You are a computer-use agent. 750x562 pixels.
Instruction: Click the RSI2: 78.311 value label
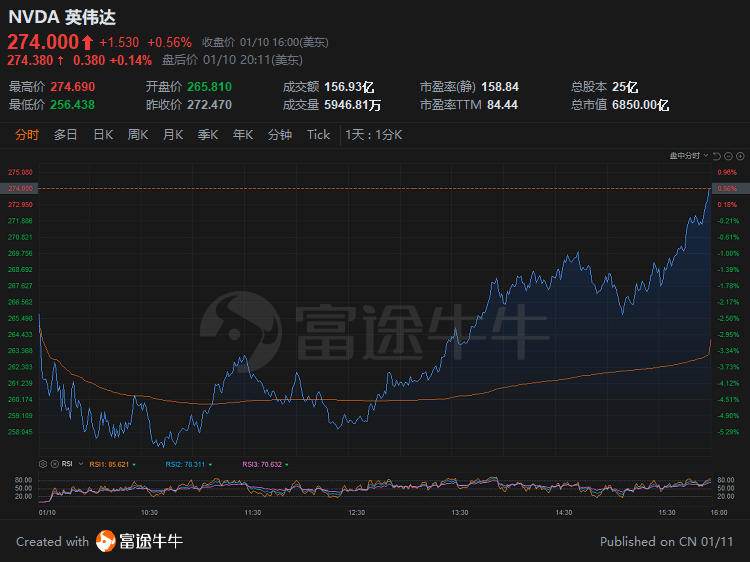[186, 464]
